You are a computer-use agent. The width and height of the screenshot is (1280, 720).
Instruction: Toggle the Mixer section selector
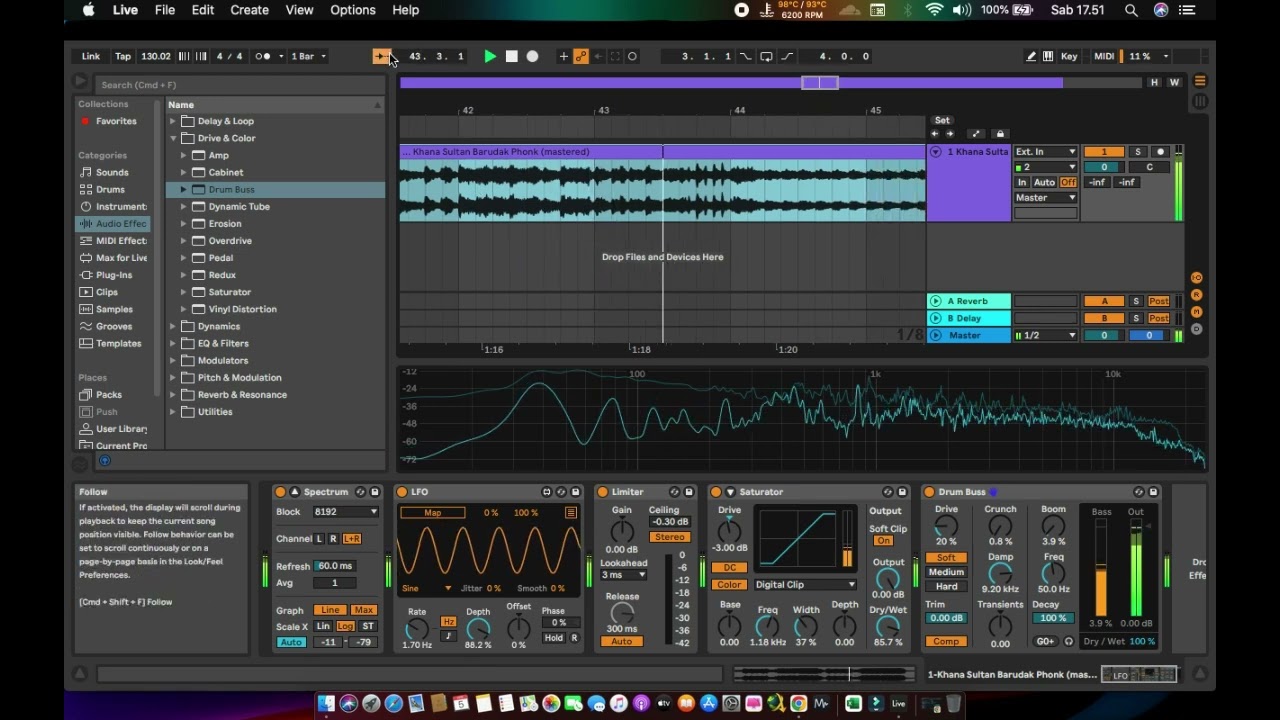click(x=1196, y=312)
